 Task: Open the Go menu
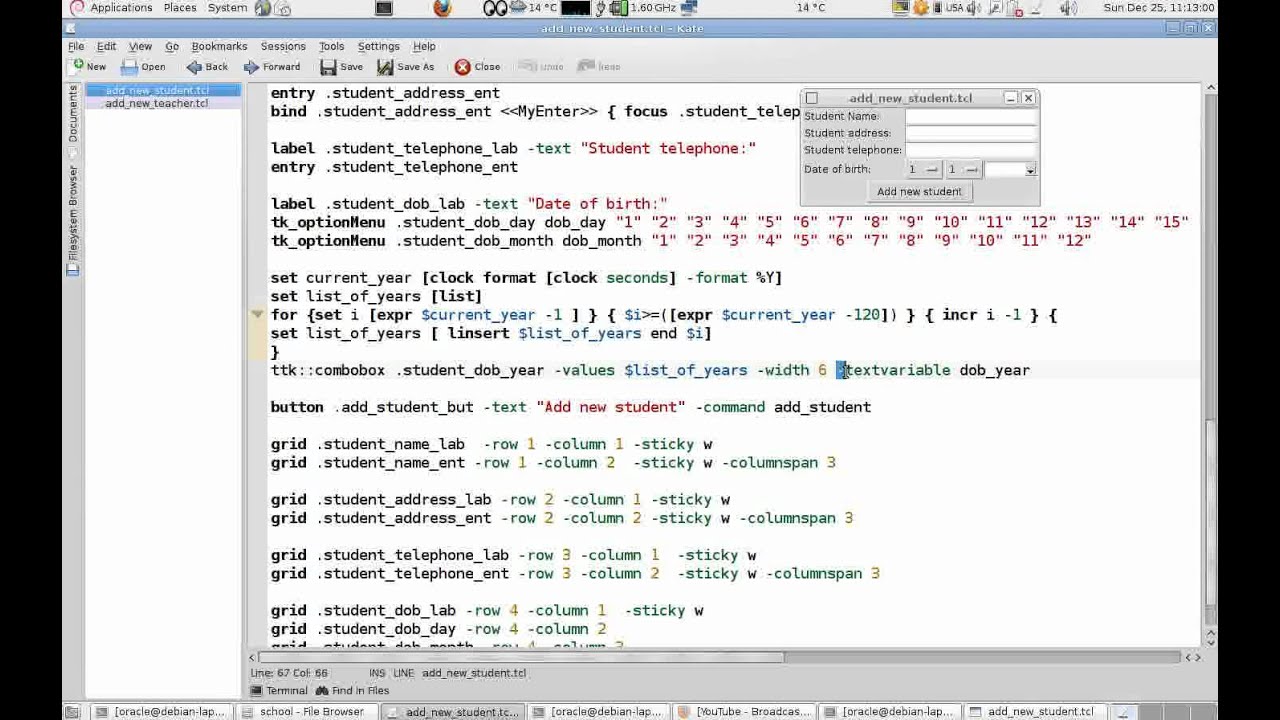172,46
